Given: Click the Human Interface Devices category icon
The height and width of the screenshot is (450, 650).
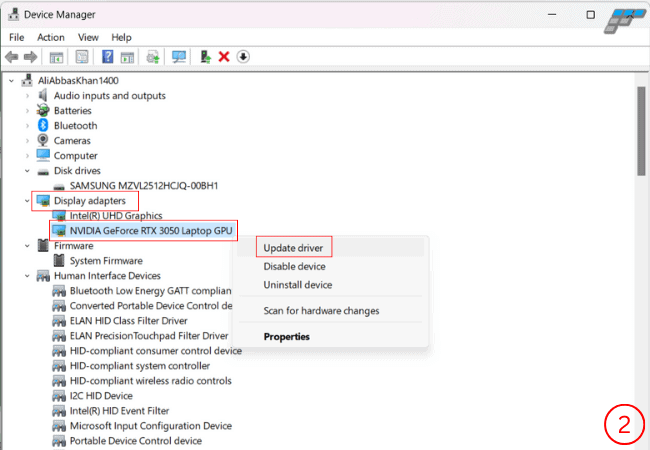Looking at the screenshot, I should tap(43, 276).
